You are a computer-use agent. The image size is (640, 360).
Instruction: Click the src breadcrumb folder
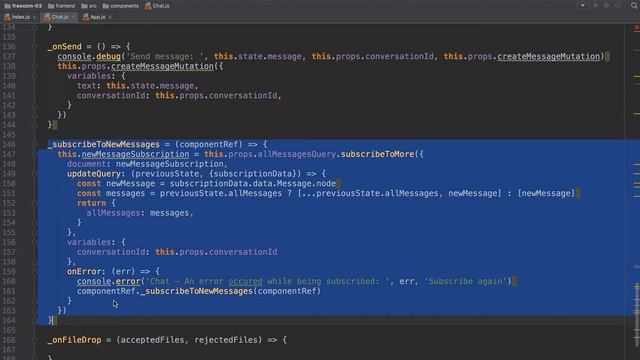[x=89, y=6]
